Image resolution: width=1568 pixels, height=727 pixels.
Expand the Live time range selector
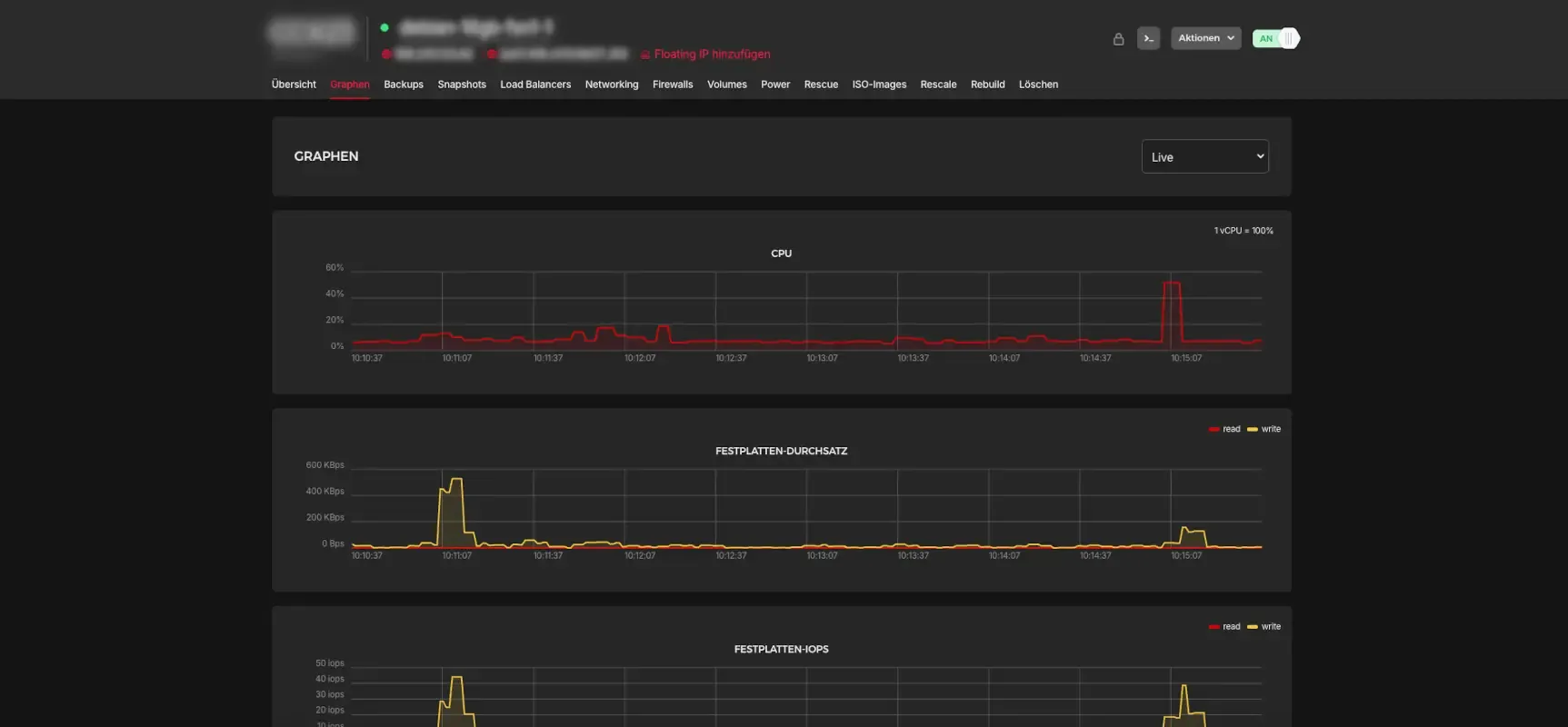click(x=1204, y=156)
